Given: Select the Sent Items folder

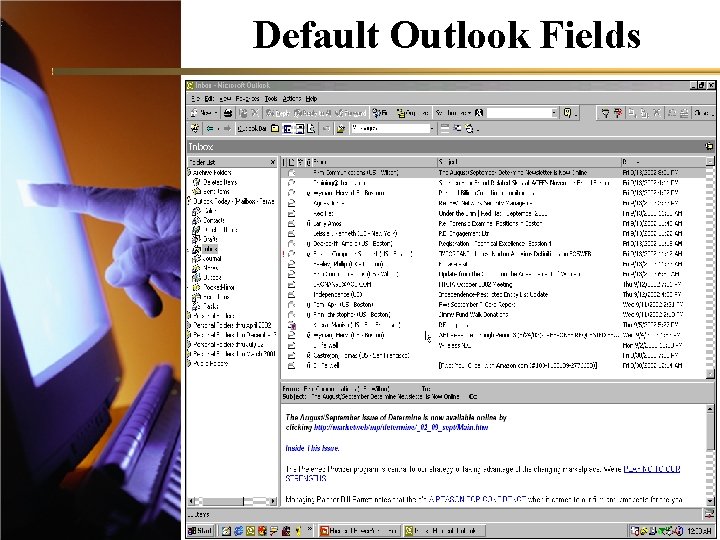Looking at the screenshot, I should (x=216, y=191).
